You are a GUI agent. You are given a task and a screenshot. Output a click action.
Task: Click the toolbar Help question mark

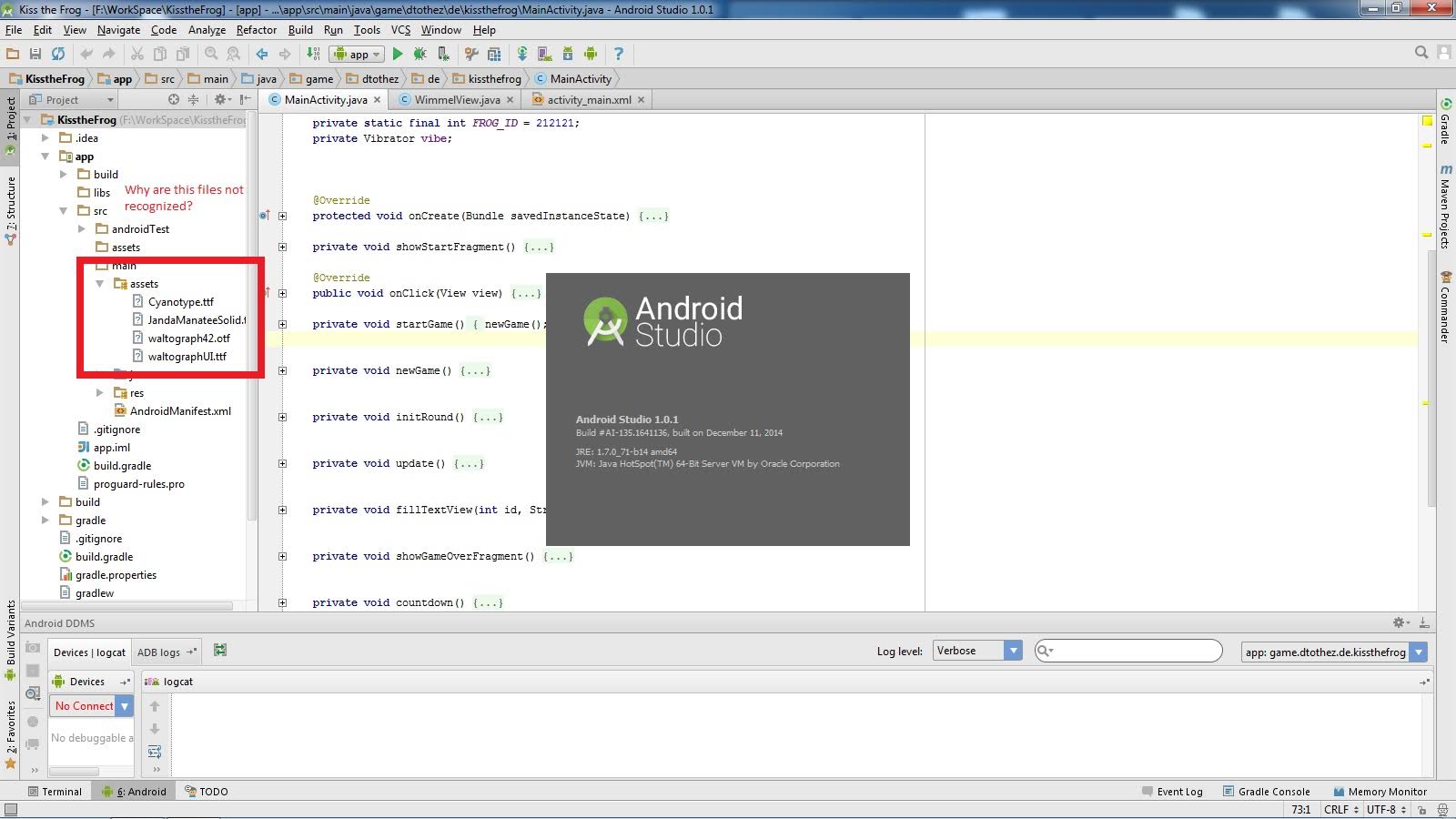tap(619, 55)
